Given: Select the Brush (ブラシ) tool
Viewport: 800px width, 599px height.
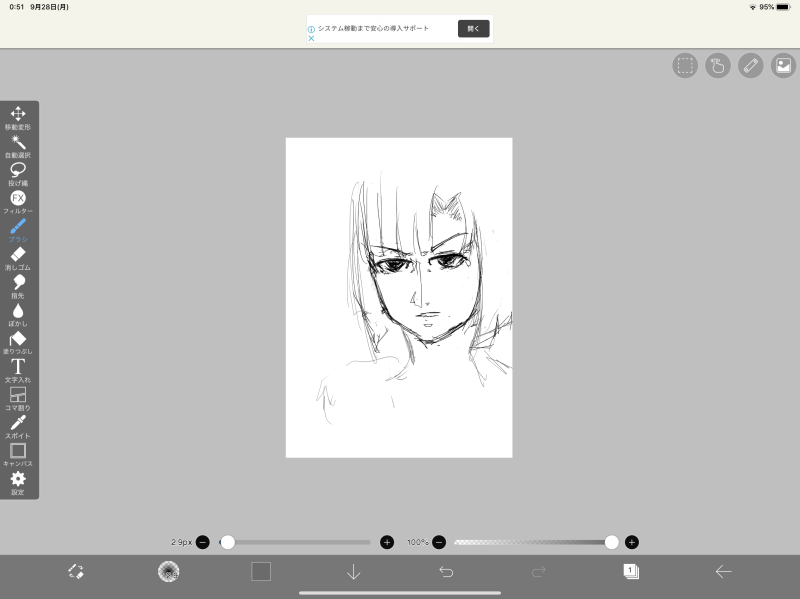Looking at the screenshot, I should (x=18, y=230).
